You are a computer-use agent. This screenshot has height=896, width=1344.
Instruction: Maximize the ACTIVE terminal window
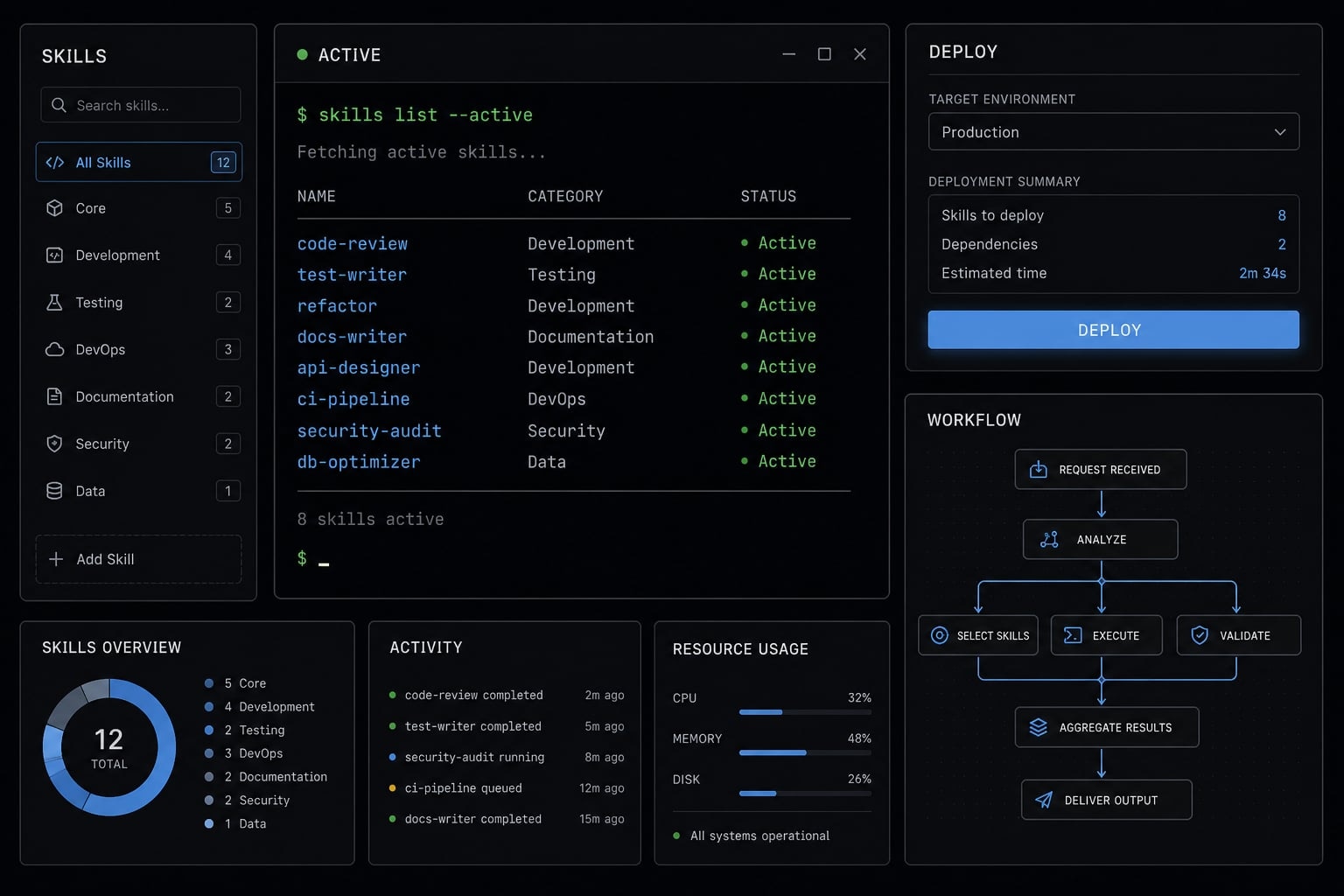[x=824, y=54]
